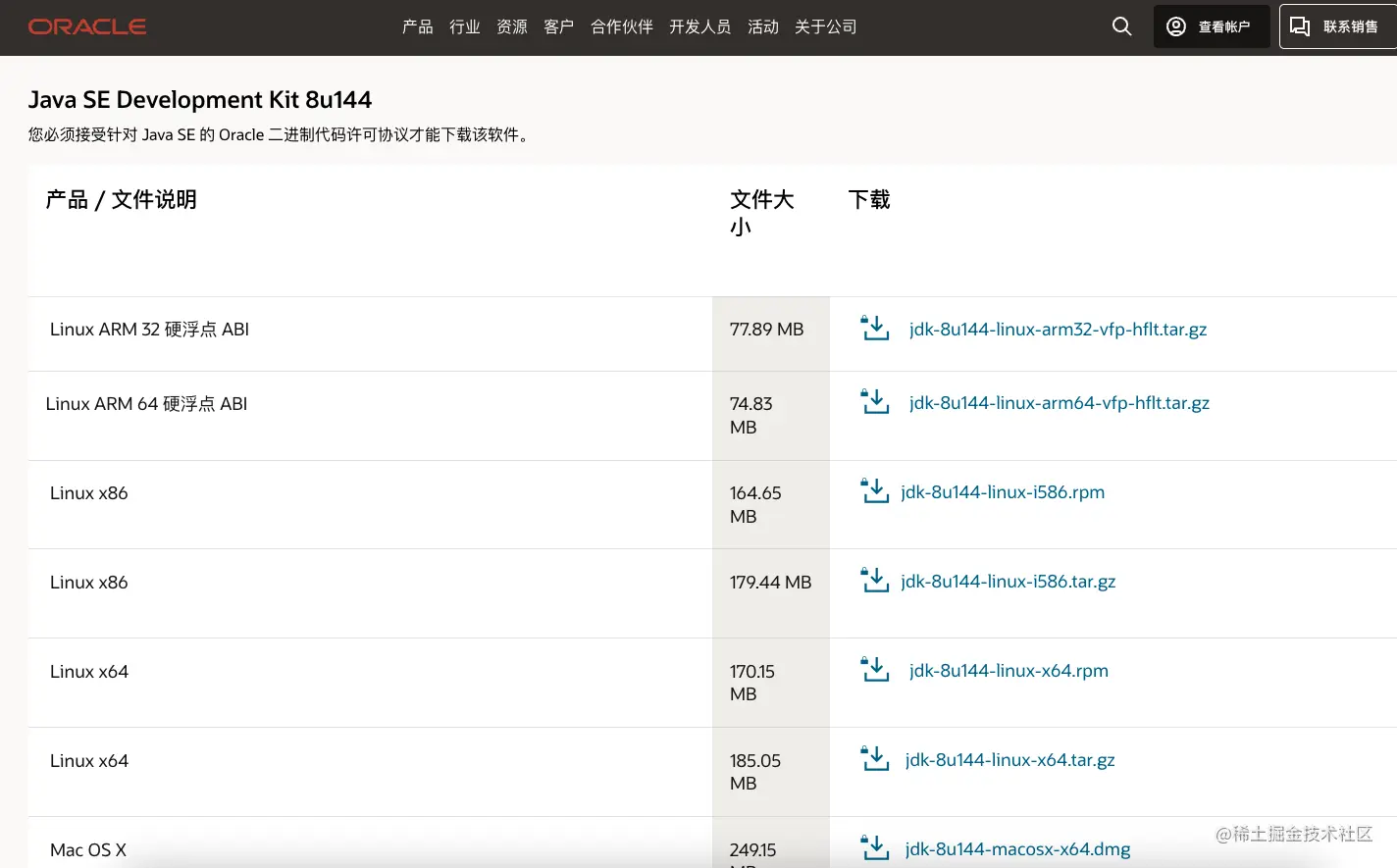Click download icon beside linux-i586.tar.gz
This screenshot has width=1397, height=868.
[x=874, y=581]
